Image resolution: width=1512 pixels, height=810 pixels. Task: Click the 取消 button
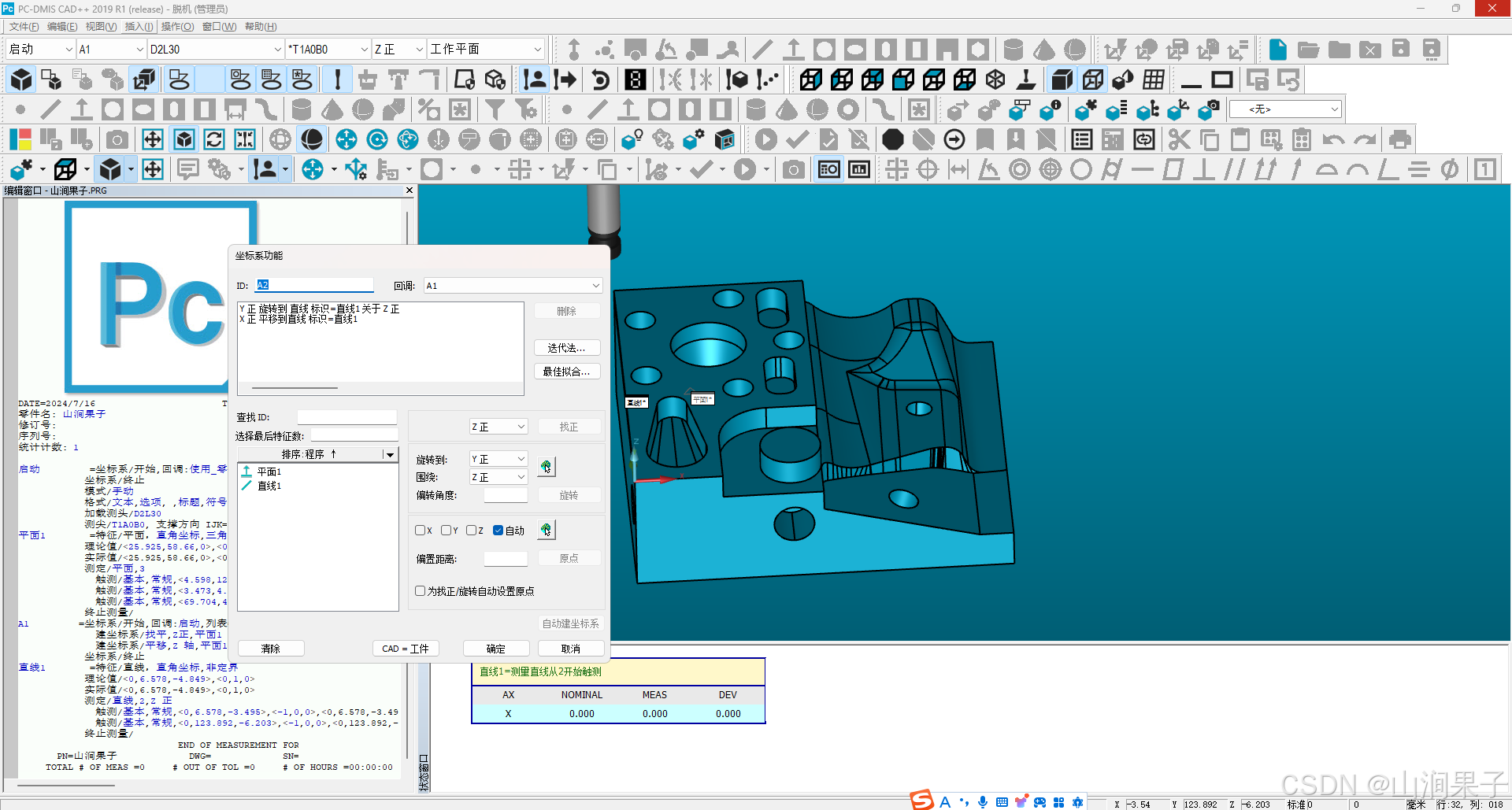click(571, 649)
